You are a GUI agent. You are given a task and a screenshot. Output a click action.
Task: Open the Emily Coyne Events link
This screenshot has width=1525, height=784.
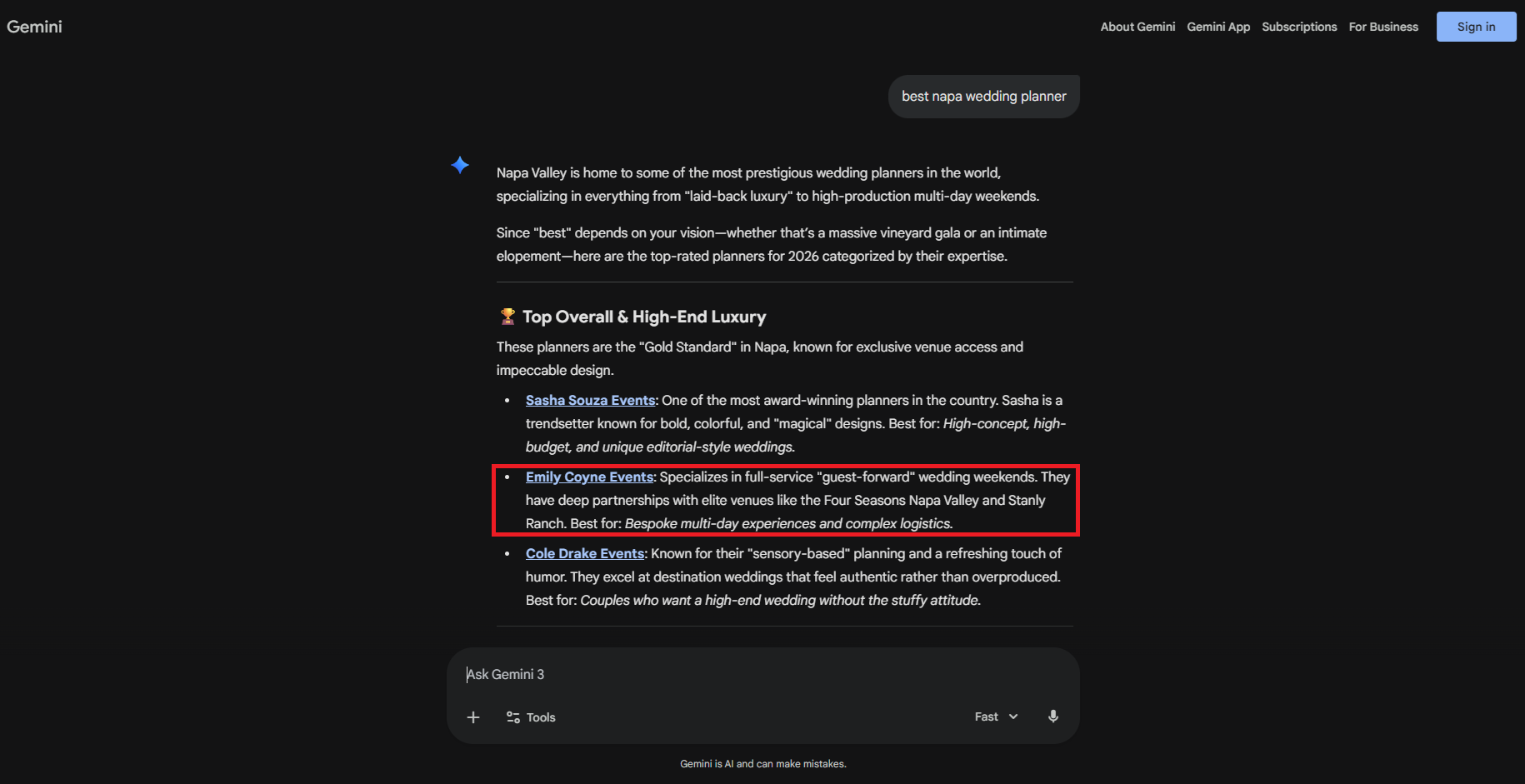click(x=589, y=477)
